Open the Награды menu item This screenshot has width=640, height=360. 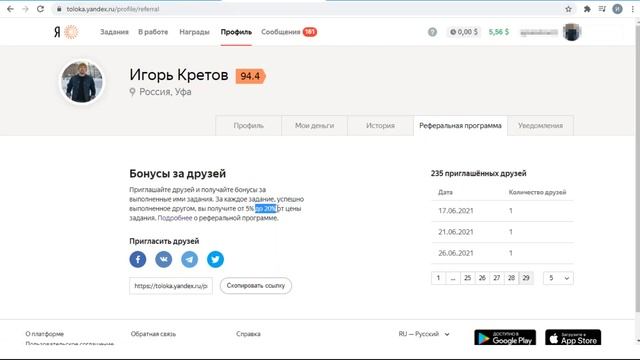coord(194,32)
